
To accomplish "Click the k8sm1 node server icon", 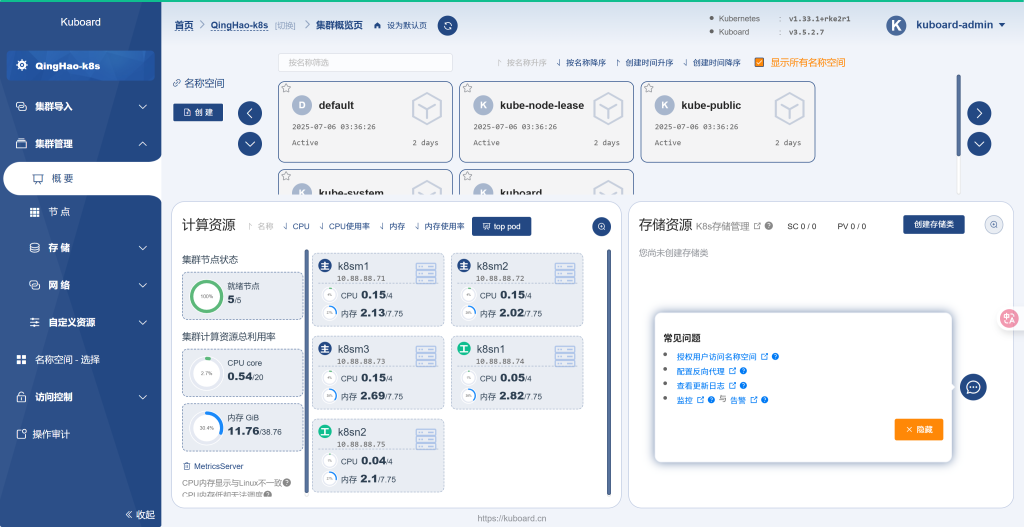I will [426, 271].
